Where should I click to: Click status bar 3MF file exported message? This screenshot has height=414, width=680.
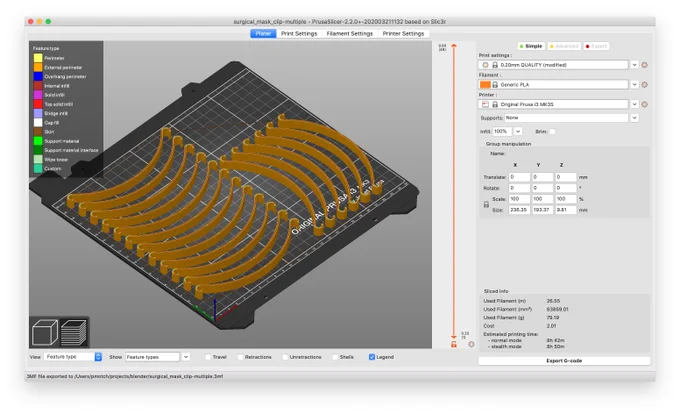(125, 376)
